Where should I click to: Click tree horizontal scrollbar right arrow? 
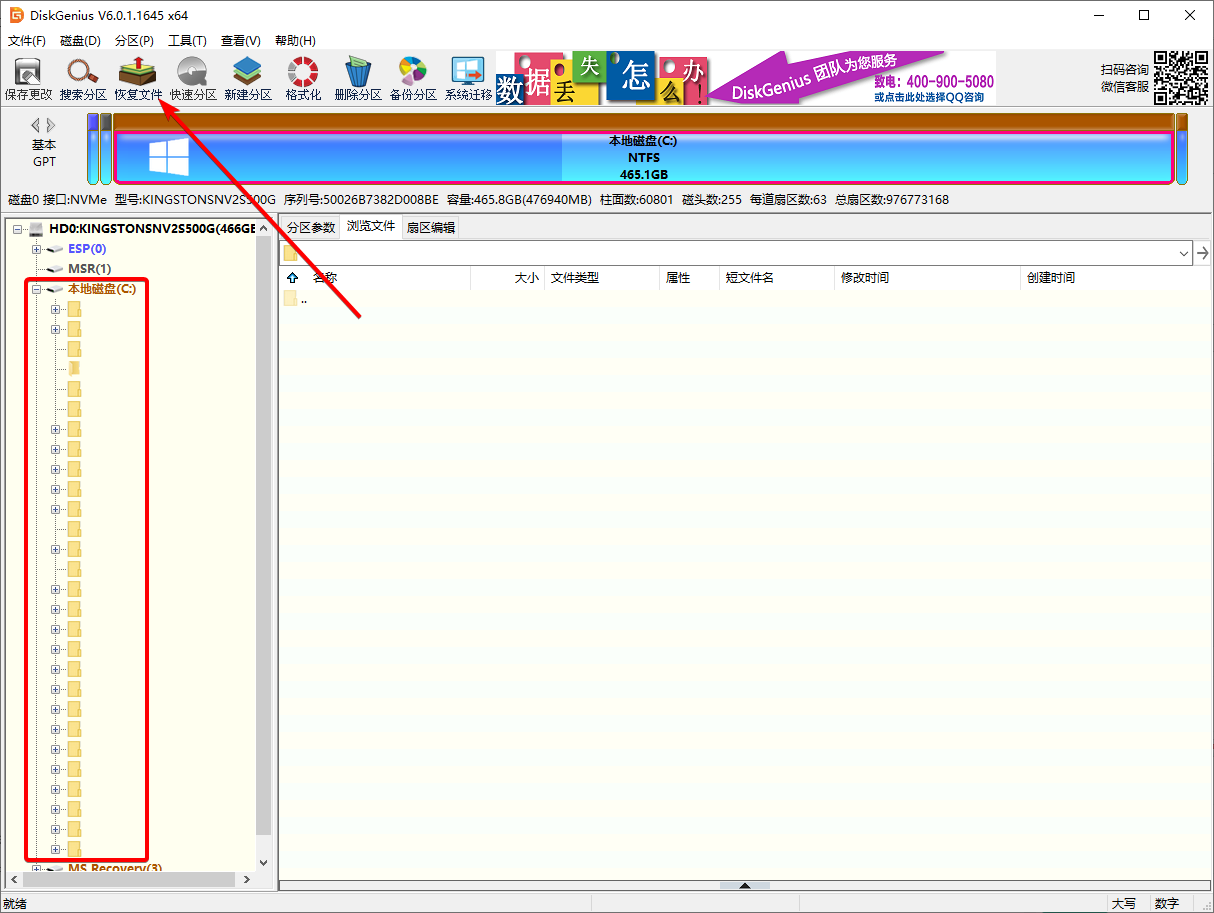[x=247, y=879]
